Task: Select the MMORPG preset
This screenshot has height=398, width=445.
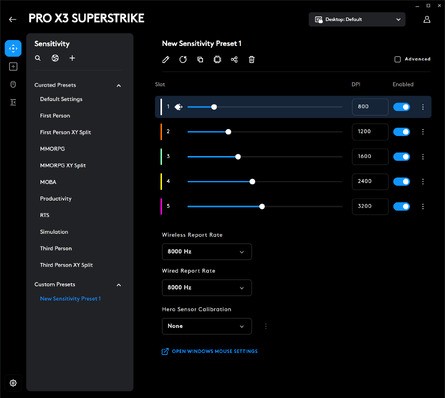Action: click(x=52, y=149)
